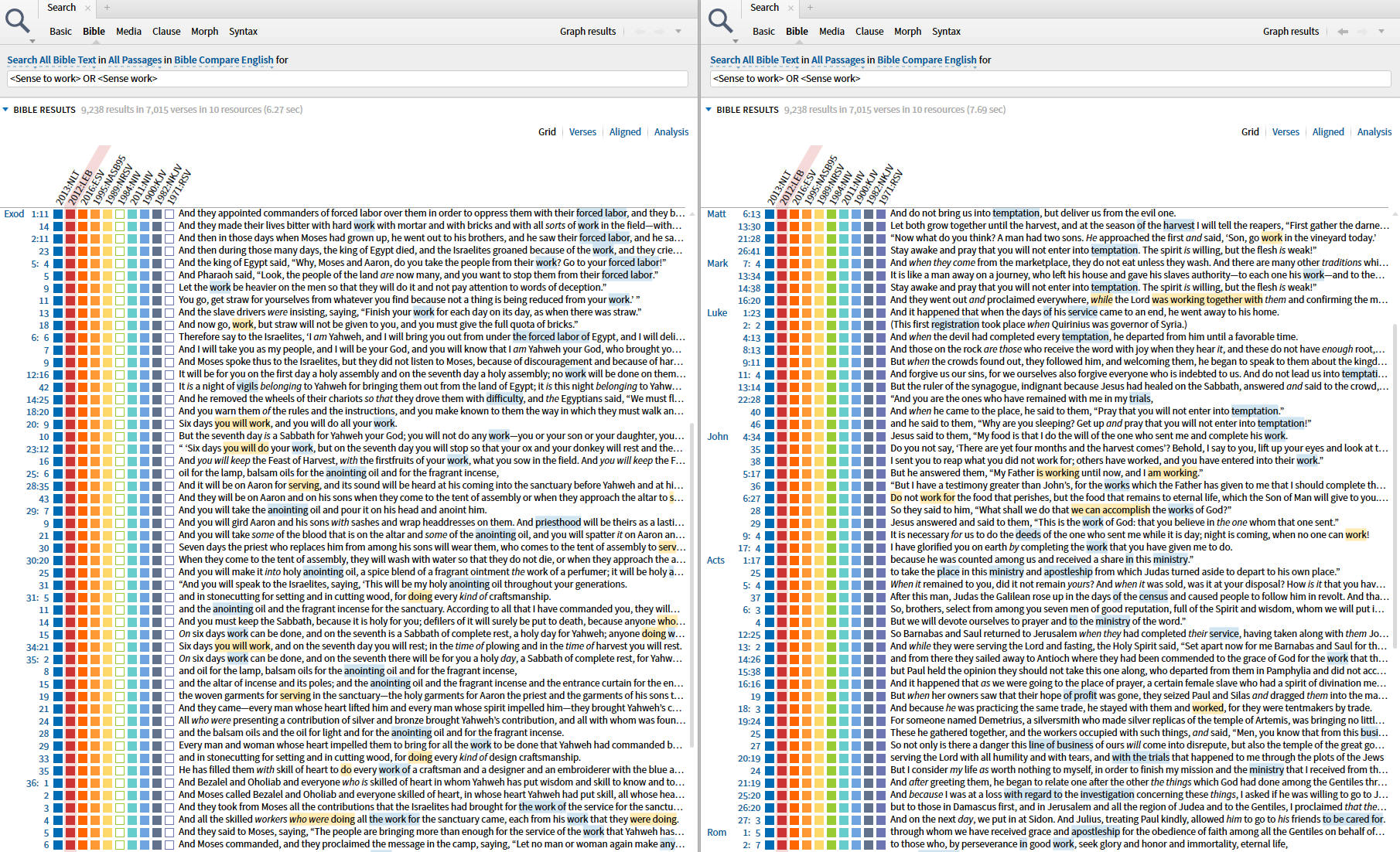The image size is (1400, 852).
Task: Click the right panel search query field
Action: tap(1050, 79)
